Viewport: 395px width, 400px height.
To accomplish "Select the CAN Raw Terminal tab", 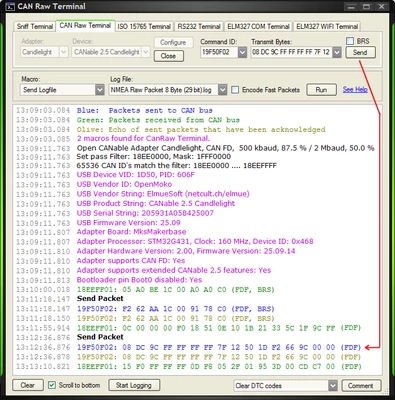I will click(85, 25).
